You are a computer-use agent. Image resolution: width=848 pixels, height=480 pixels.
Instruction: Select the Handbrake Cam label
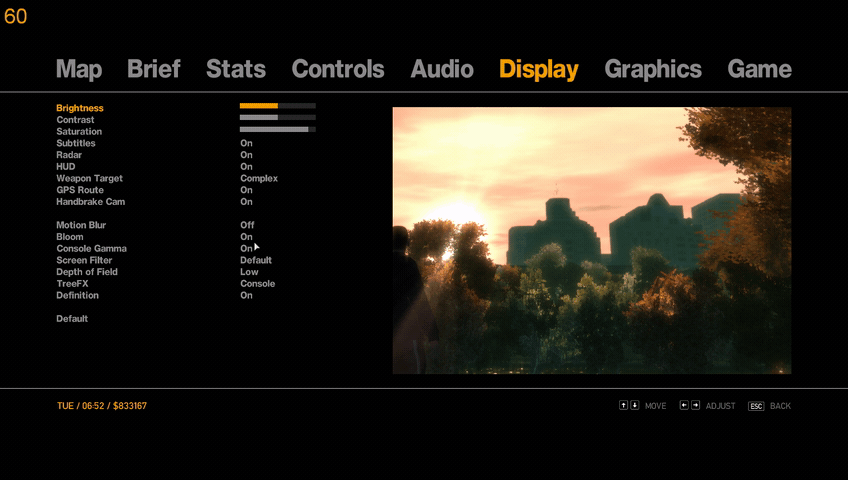[90, 202]
